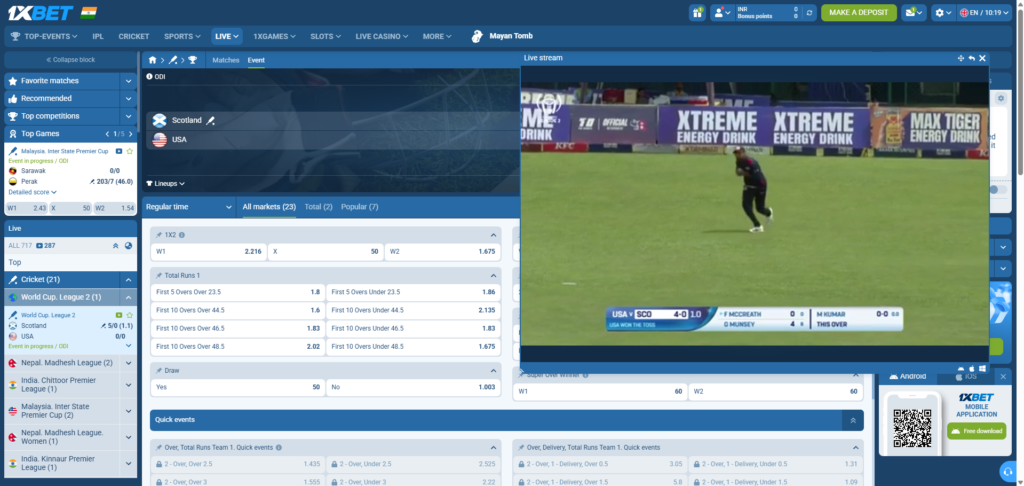Screen dimensions: 1024x486
Task: Go to the previous Top Games card
Action: coord(108,134)
